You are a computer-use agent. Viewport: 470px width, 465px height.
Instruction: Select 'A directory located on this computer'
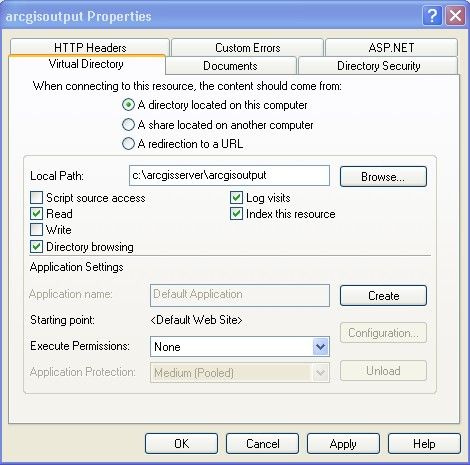click(128, 105)
